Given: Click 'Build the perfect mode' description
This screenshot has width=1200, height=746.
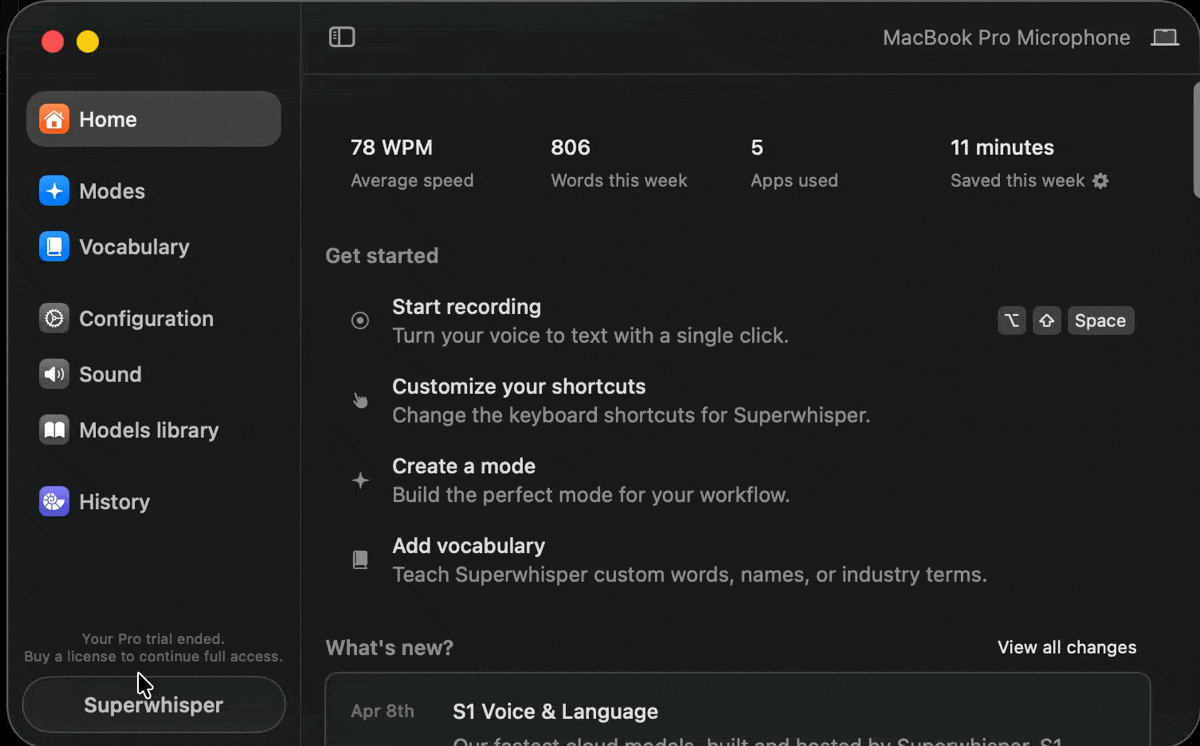Looking at the screenshot, I should coord(591,495).
